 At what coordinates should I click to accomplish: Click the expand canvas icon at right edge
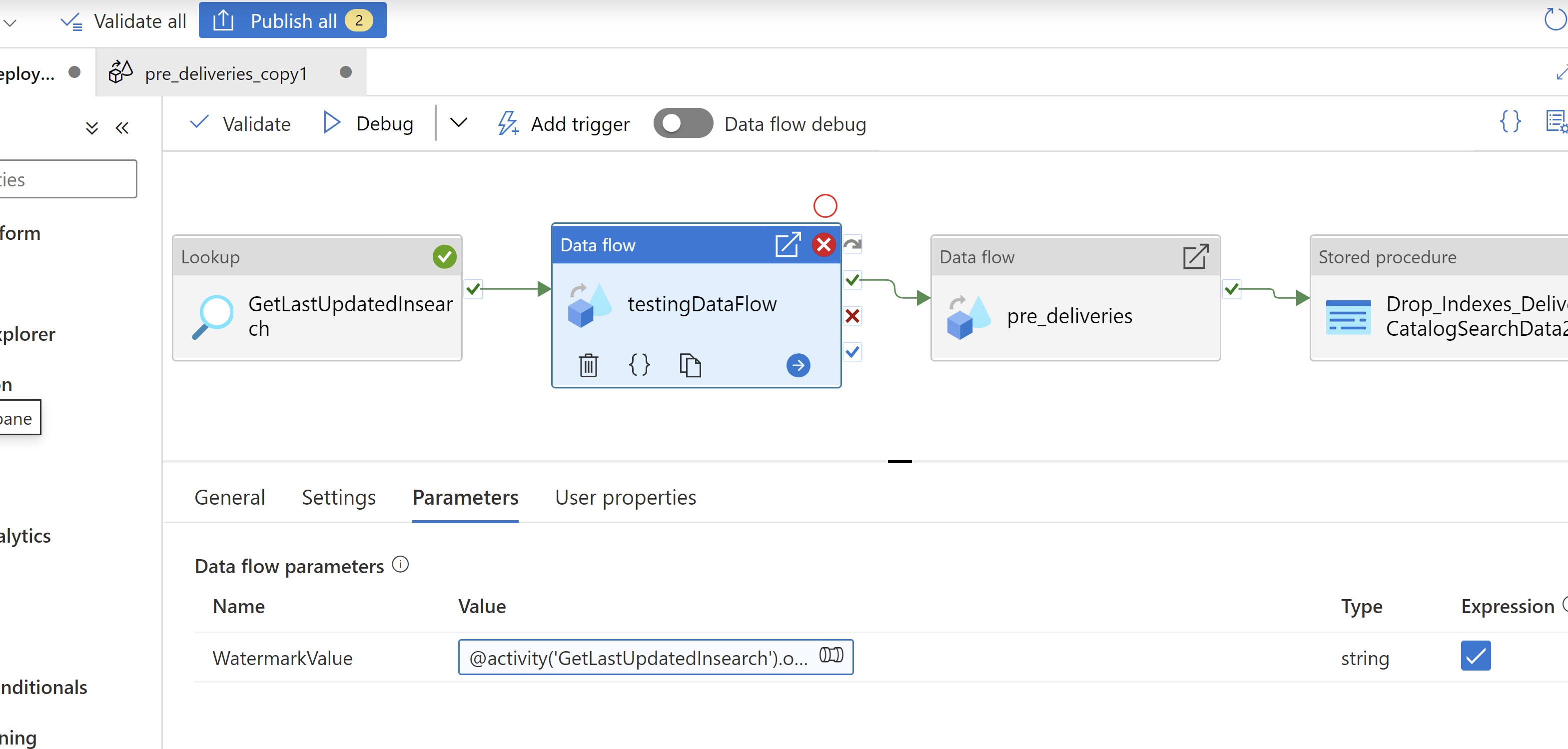point(1562,73)
